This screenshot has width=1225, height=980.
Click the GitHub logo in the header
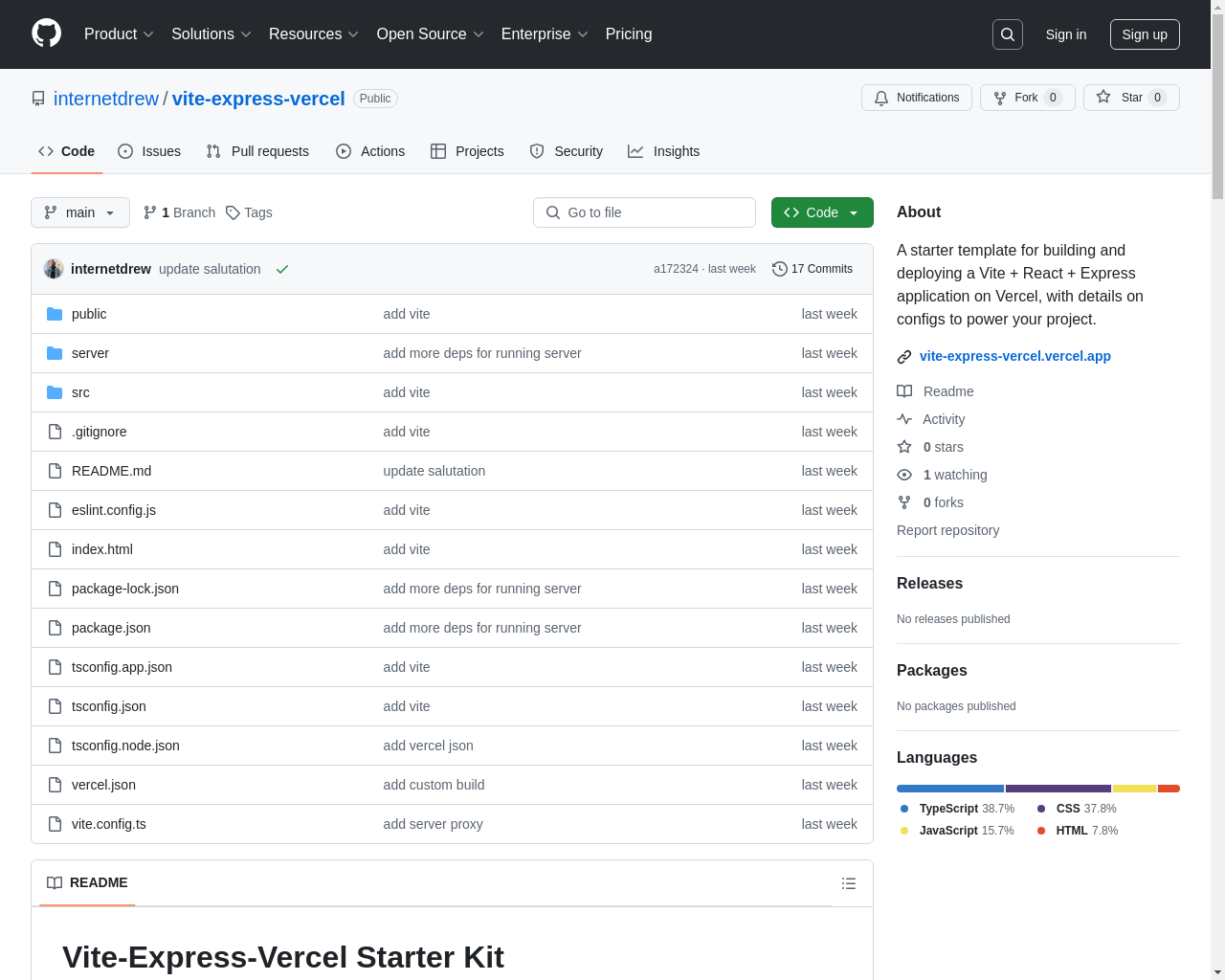[x=47, y=33]
